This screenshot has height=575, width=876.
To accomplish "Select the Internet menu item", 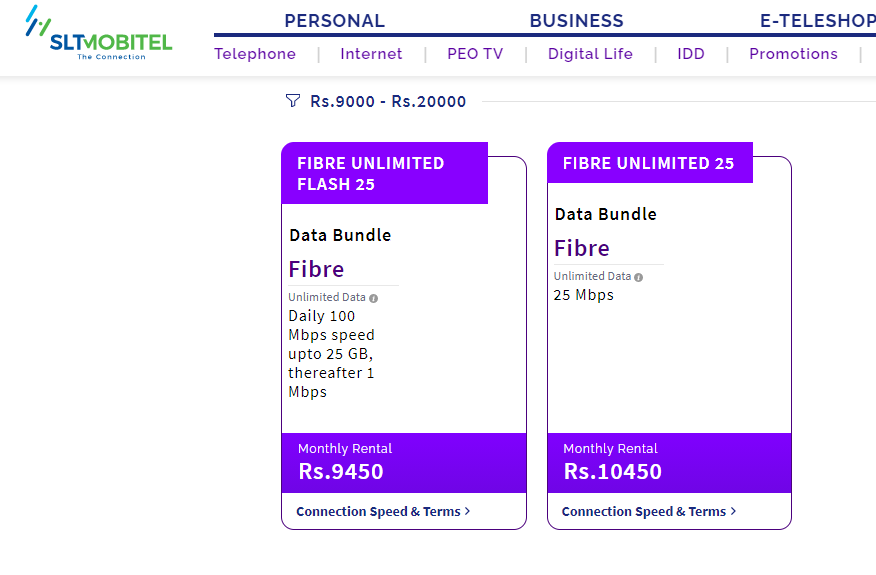I will [371, 54].
